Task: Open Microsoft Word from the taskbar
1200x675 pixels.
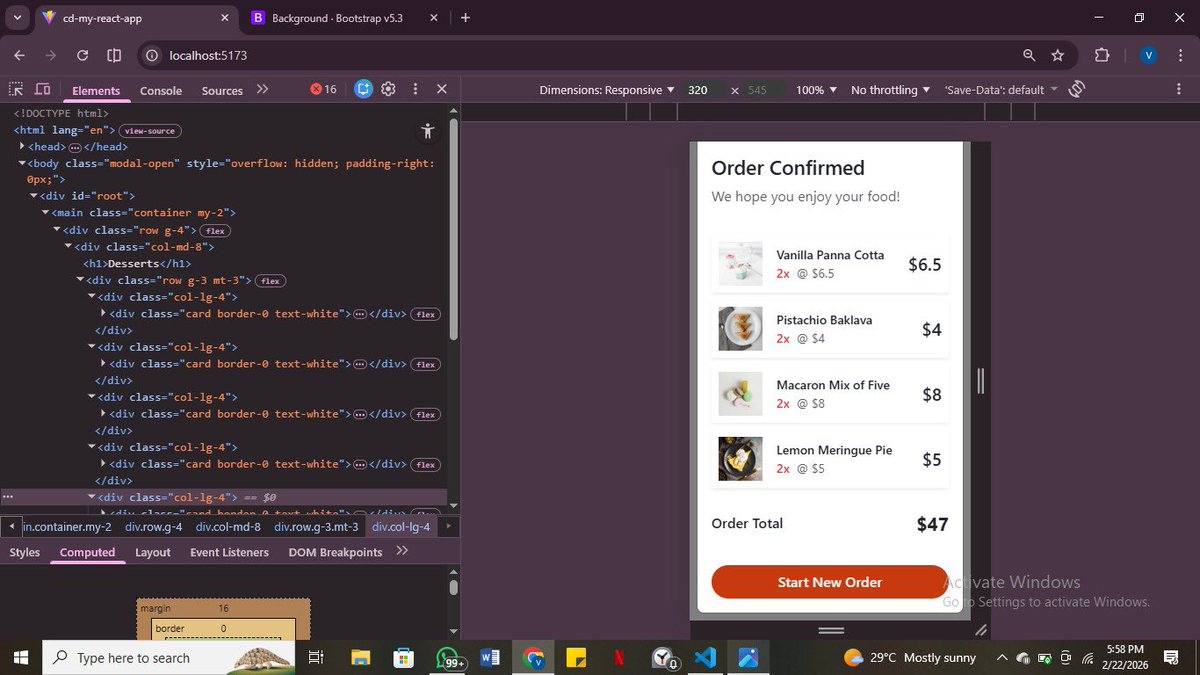Action: pyautogui.click(x=490, y=658)
